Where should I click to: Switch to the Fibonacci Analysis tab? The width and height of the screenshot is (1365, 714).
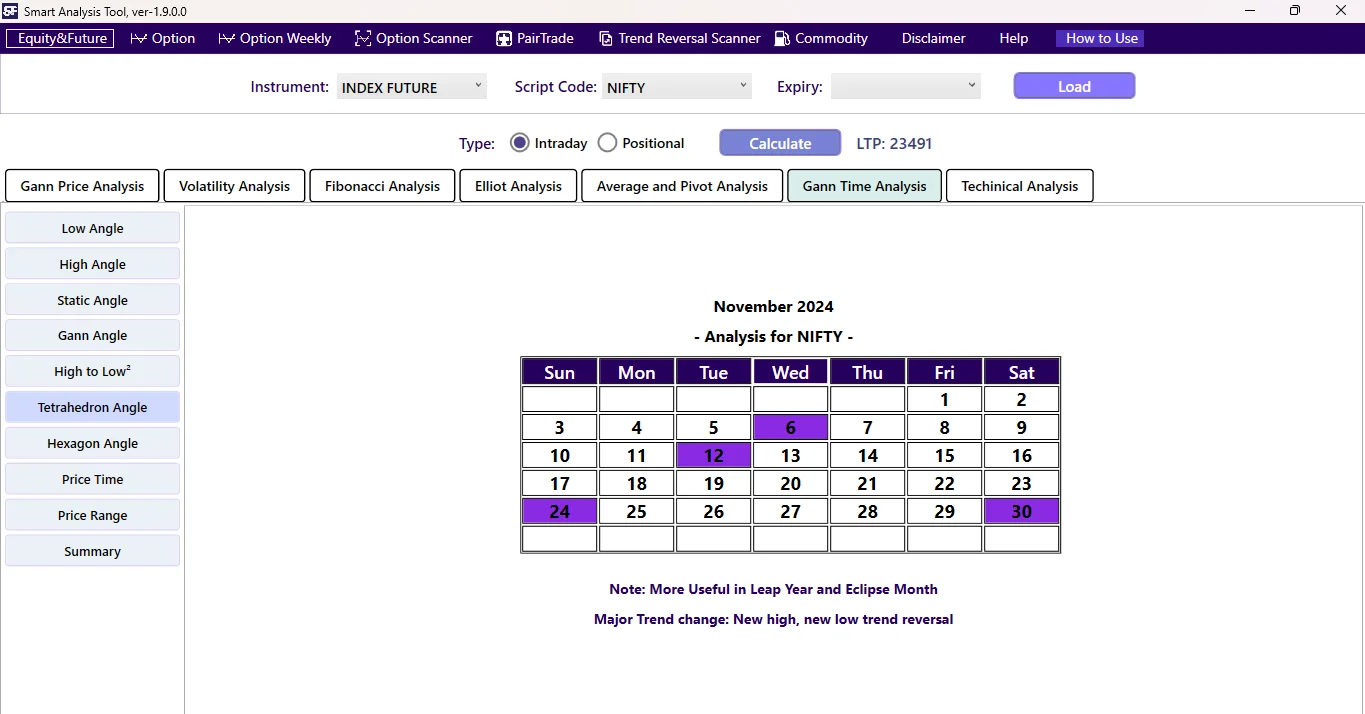pyautogui.click(x=381, y=185)
